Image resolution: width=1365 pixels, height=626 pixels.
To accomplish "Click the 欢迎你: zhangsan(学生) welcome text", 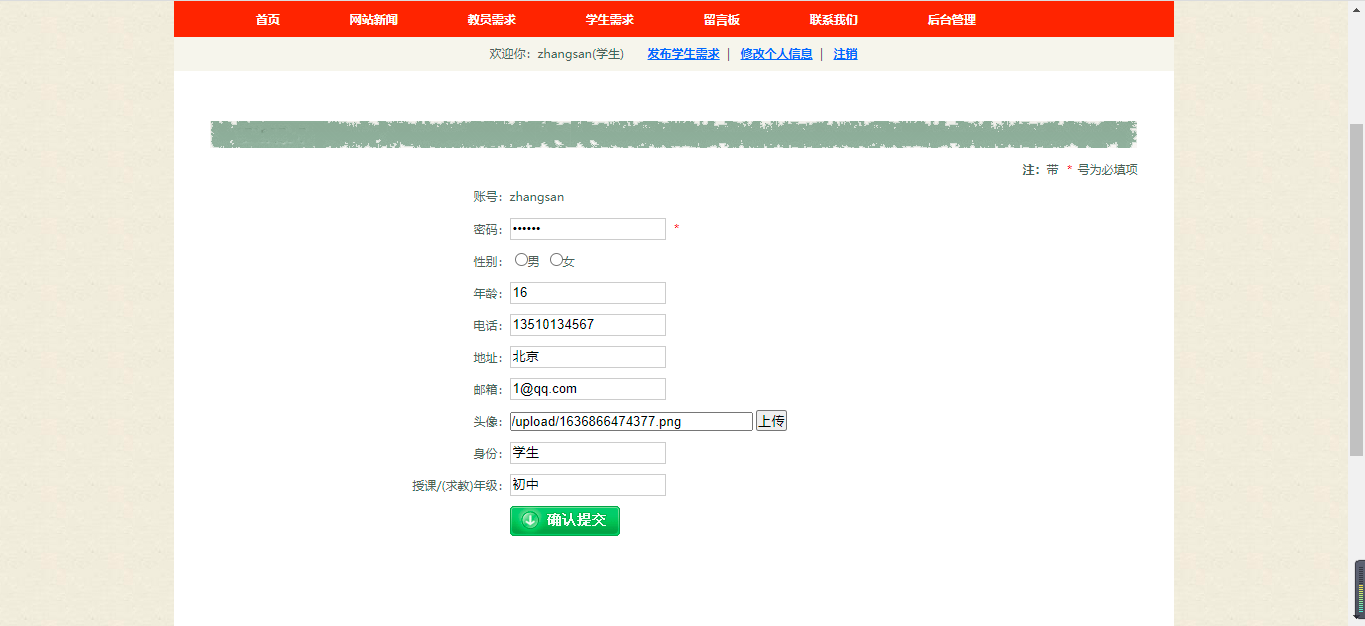I will coord(556,54).
